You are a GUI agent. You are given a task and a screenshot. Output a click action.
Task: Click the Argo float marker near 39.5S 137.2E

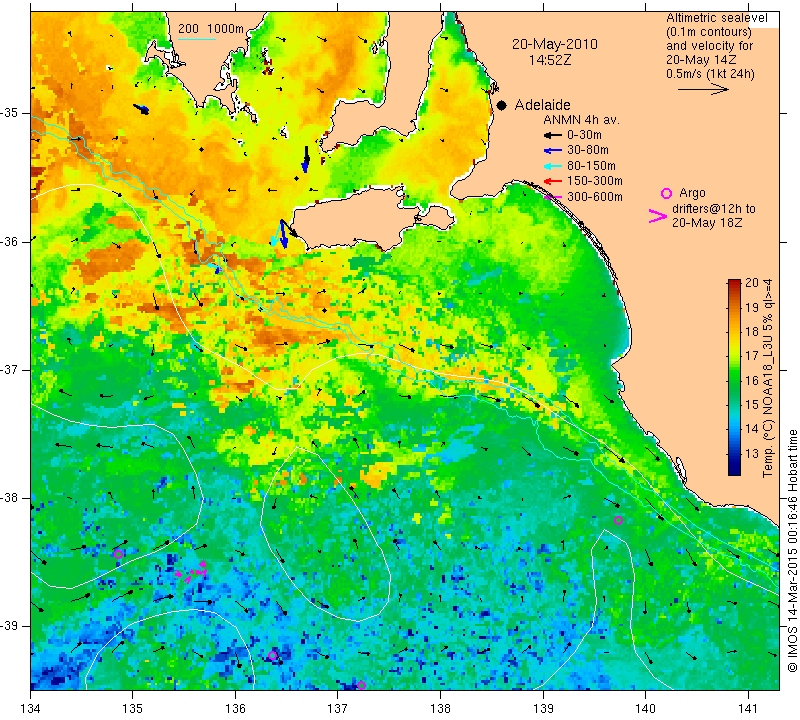point(361,685)
